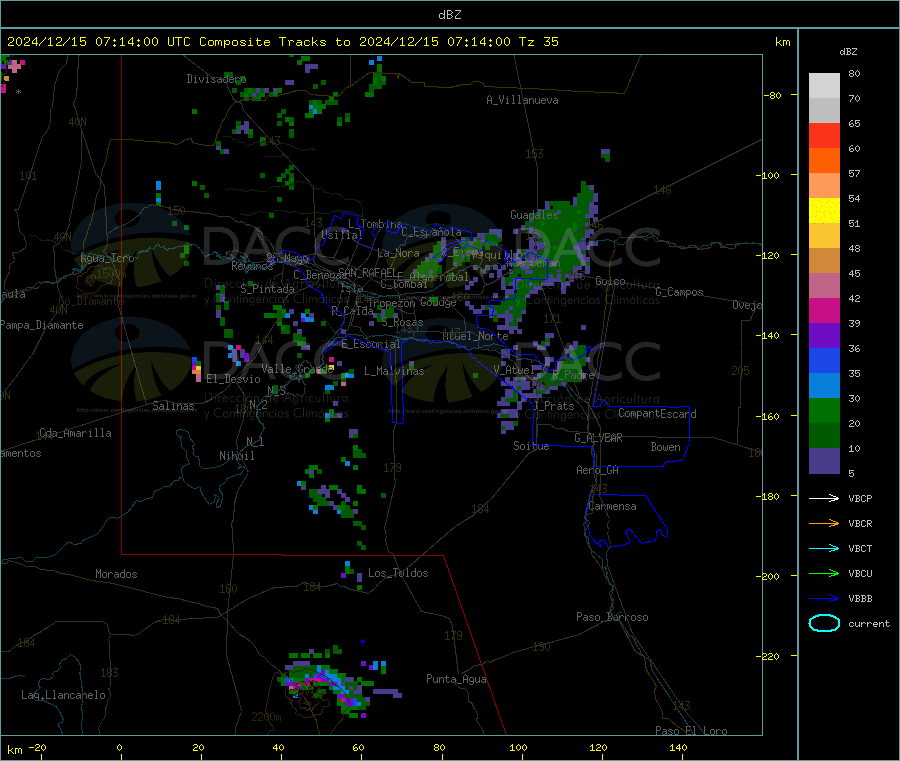Click the 'L_Malvinas' place label
The width and height of the screenshot is (900, 761).
click(x=394, y=371)
